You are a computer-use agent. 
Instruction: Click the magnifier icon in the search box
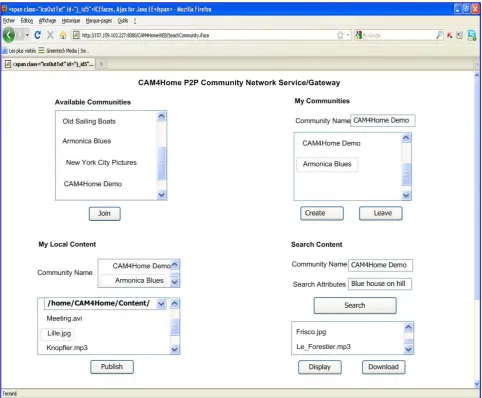click(439, 35)
